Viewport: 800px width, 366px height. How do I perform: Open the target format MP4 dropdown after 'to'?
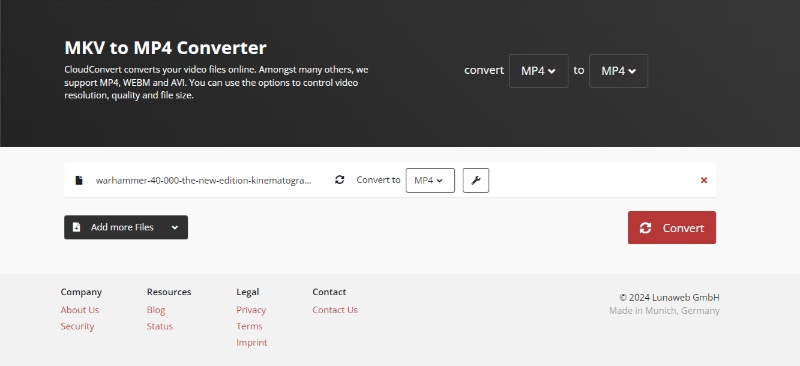coord(618,71)
